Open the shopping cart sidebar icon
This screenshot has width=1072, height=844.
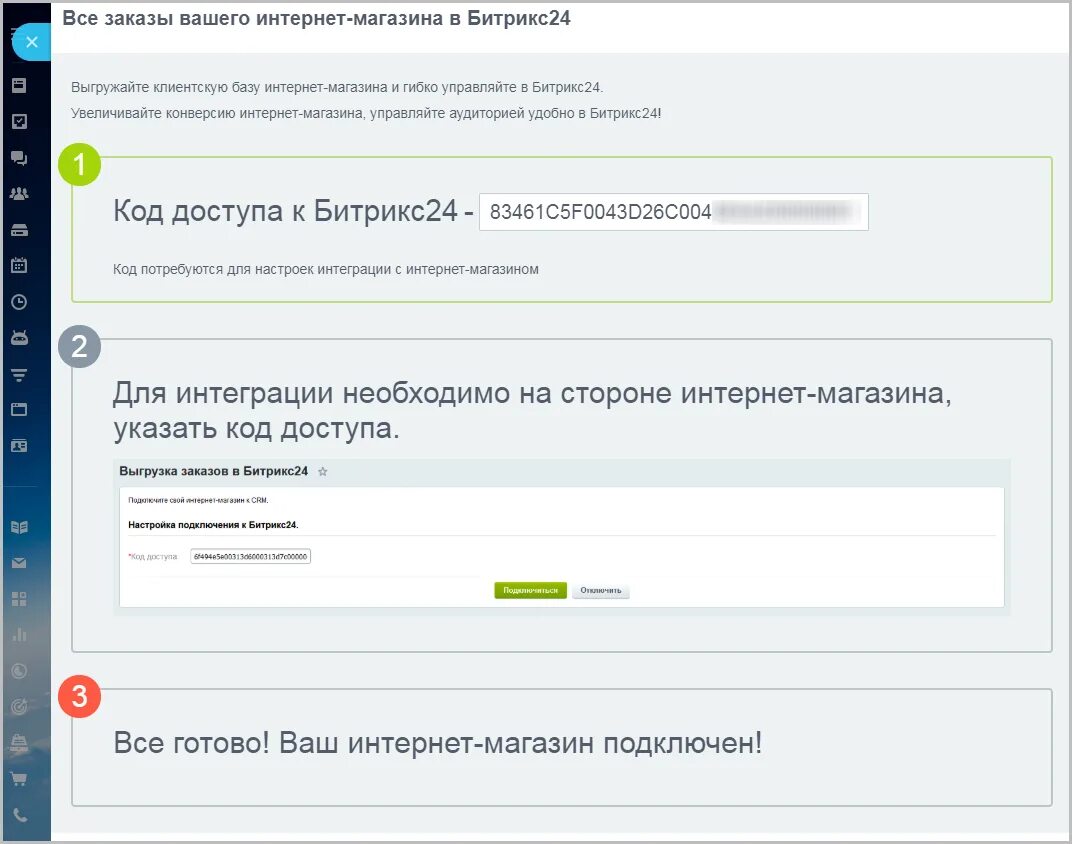click(x=19, y=779)
